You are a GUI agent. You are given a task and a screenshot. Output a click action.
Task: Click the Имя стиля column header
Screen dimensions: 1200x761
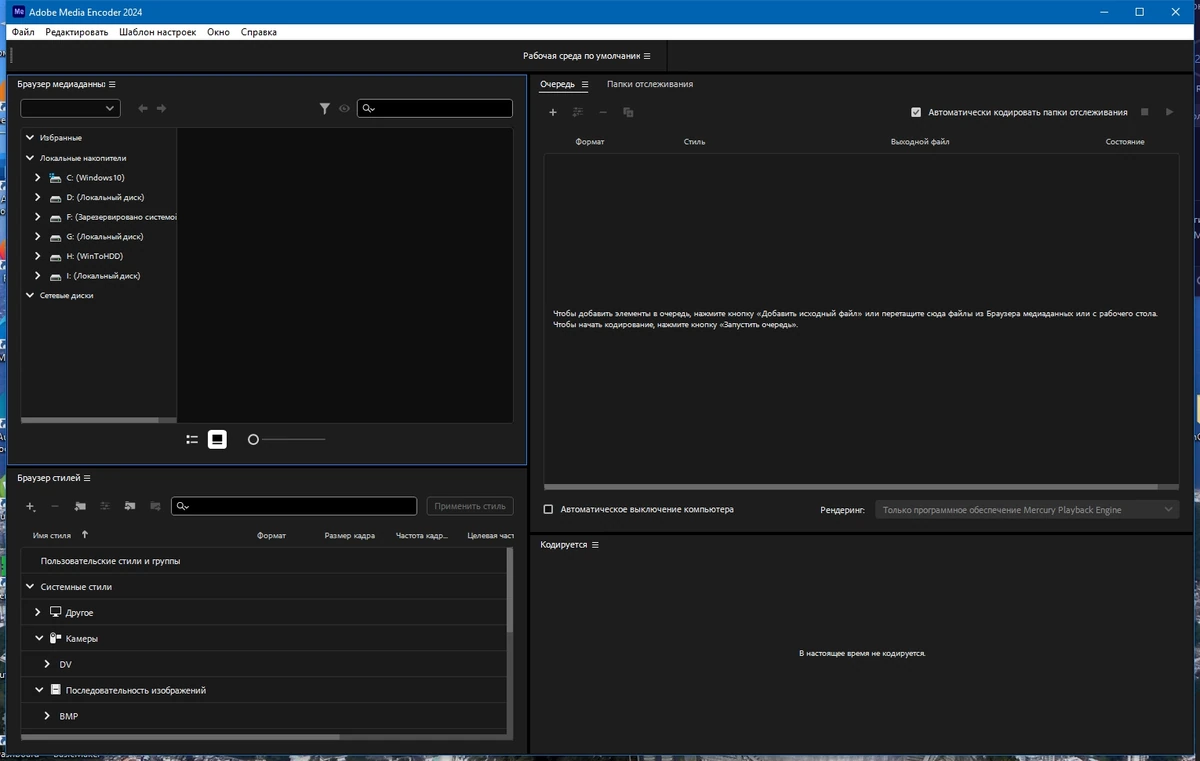click(53, 536)
